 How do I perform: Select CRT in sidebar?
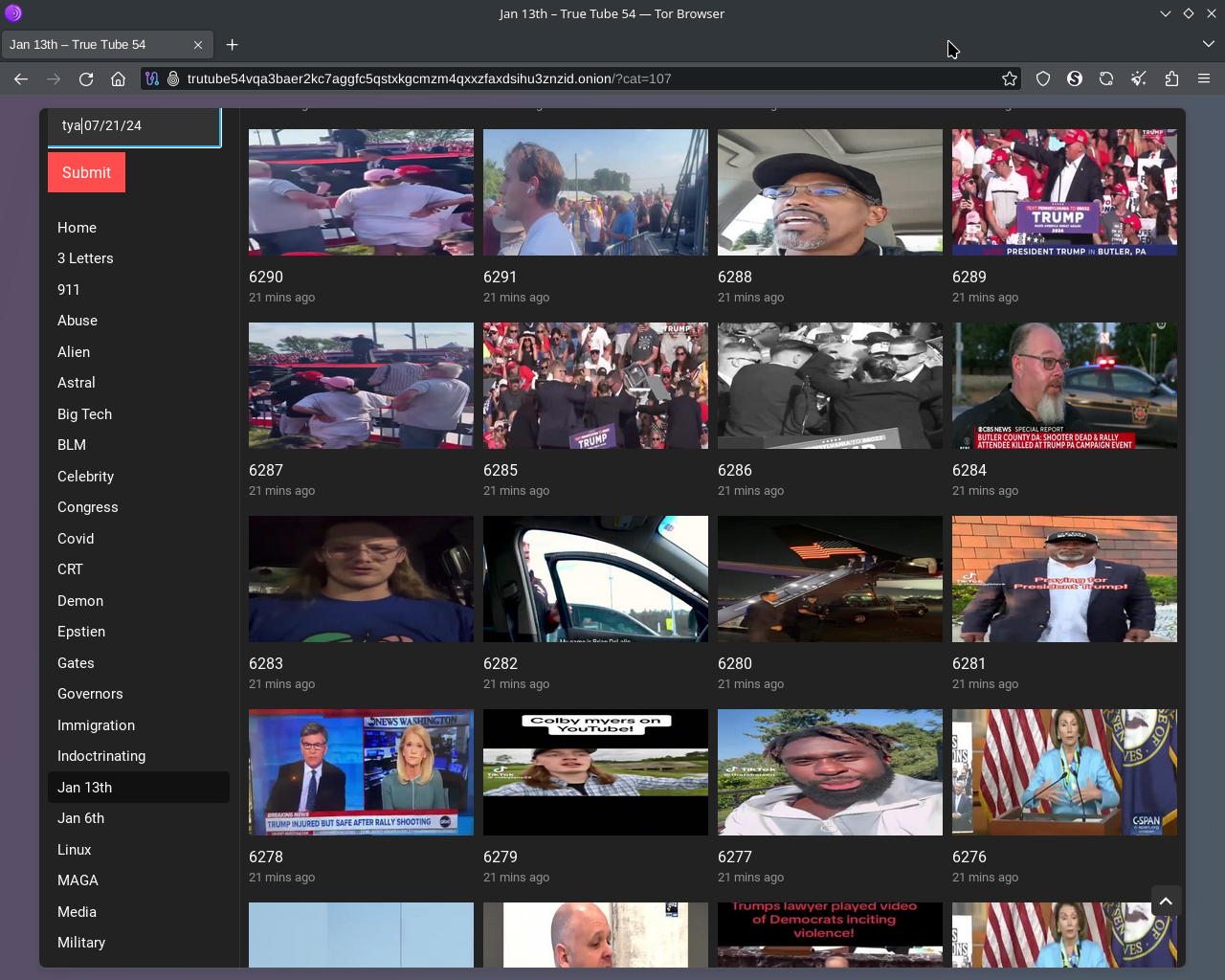click(70, 569)
